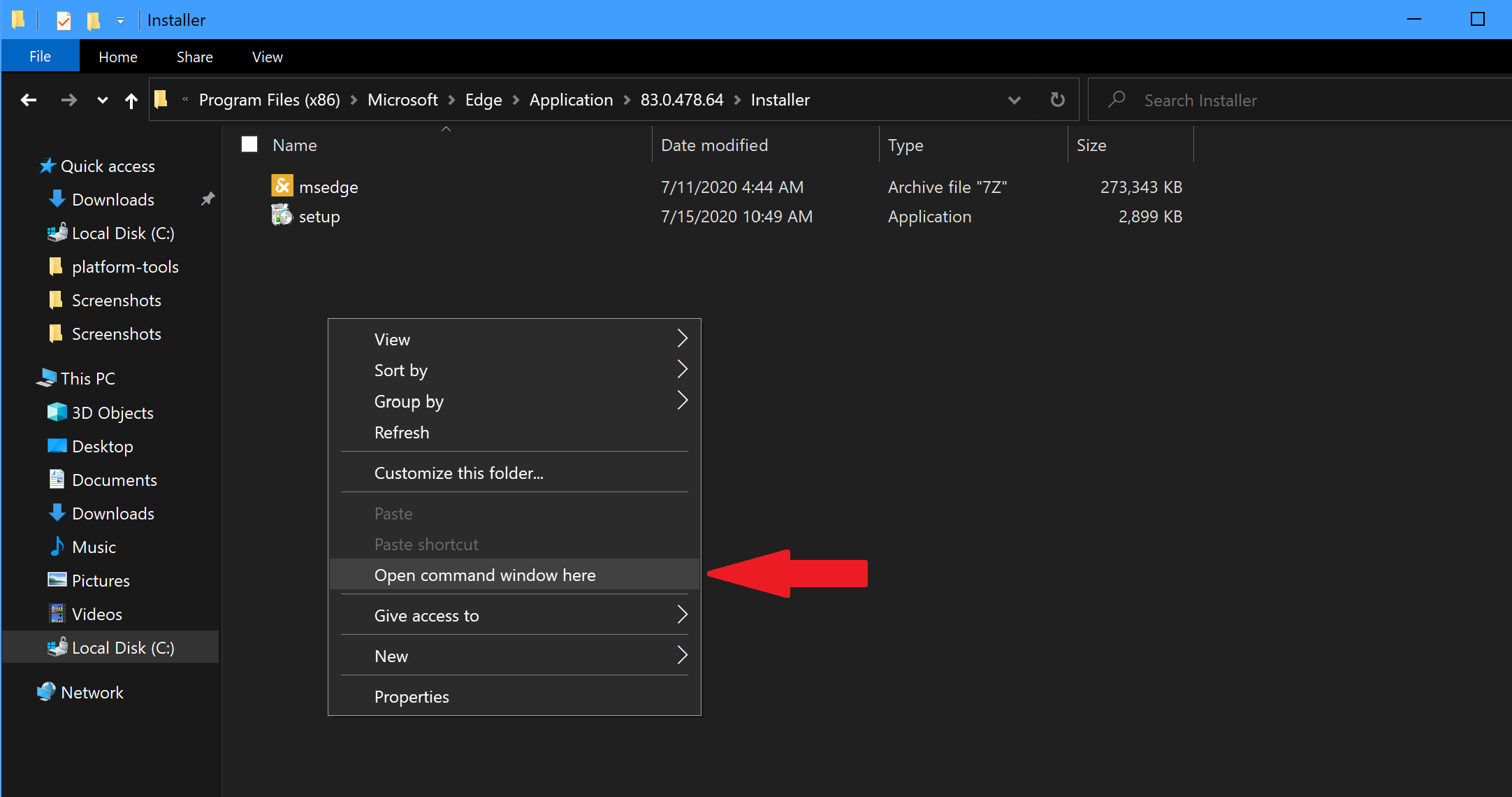Click the msedge archive file icon
The image size is (1512, 797).
point(283,186)
